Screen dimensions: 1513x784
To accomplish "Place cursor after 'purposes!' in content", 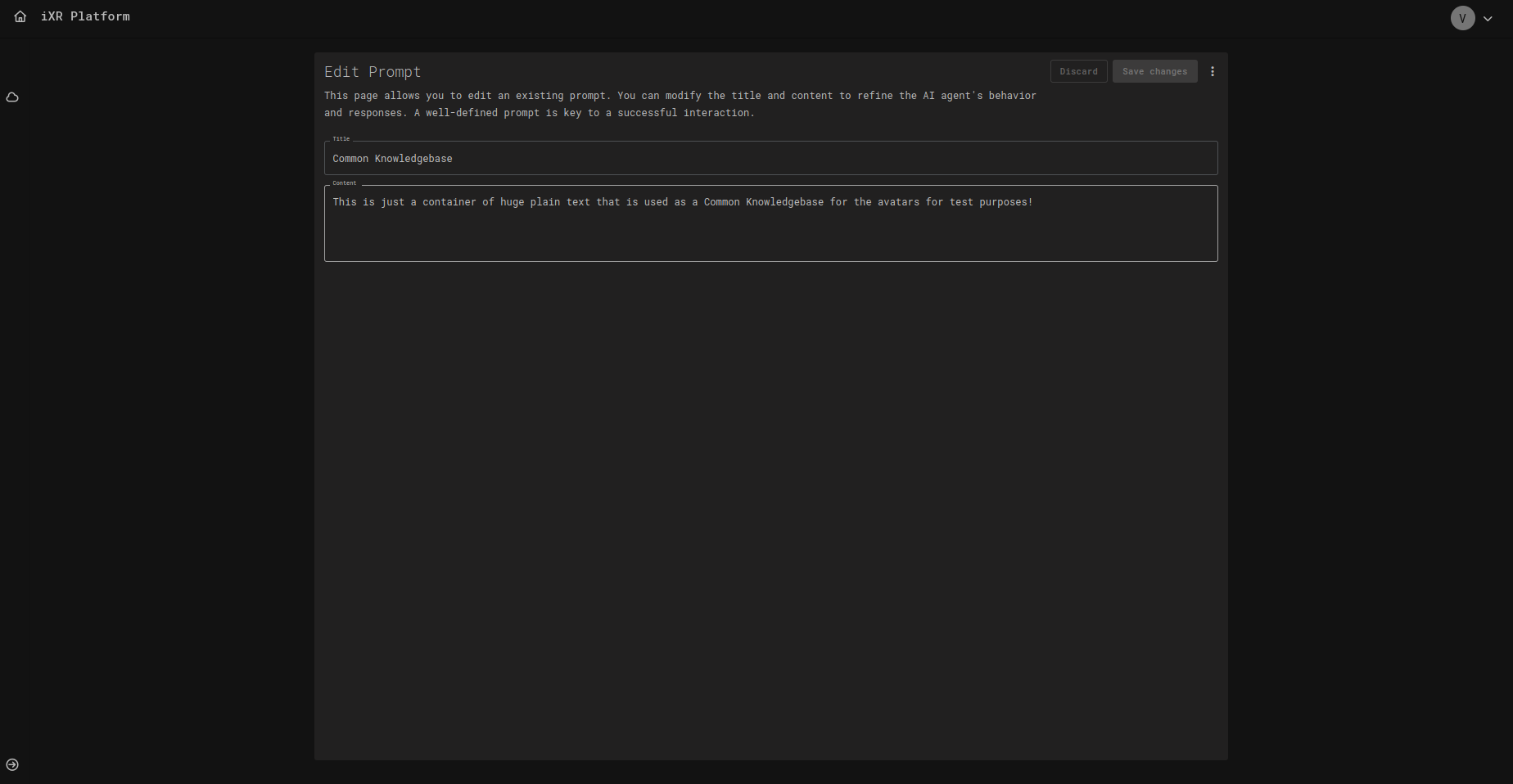I will (x=1034, y=202).
